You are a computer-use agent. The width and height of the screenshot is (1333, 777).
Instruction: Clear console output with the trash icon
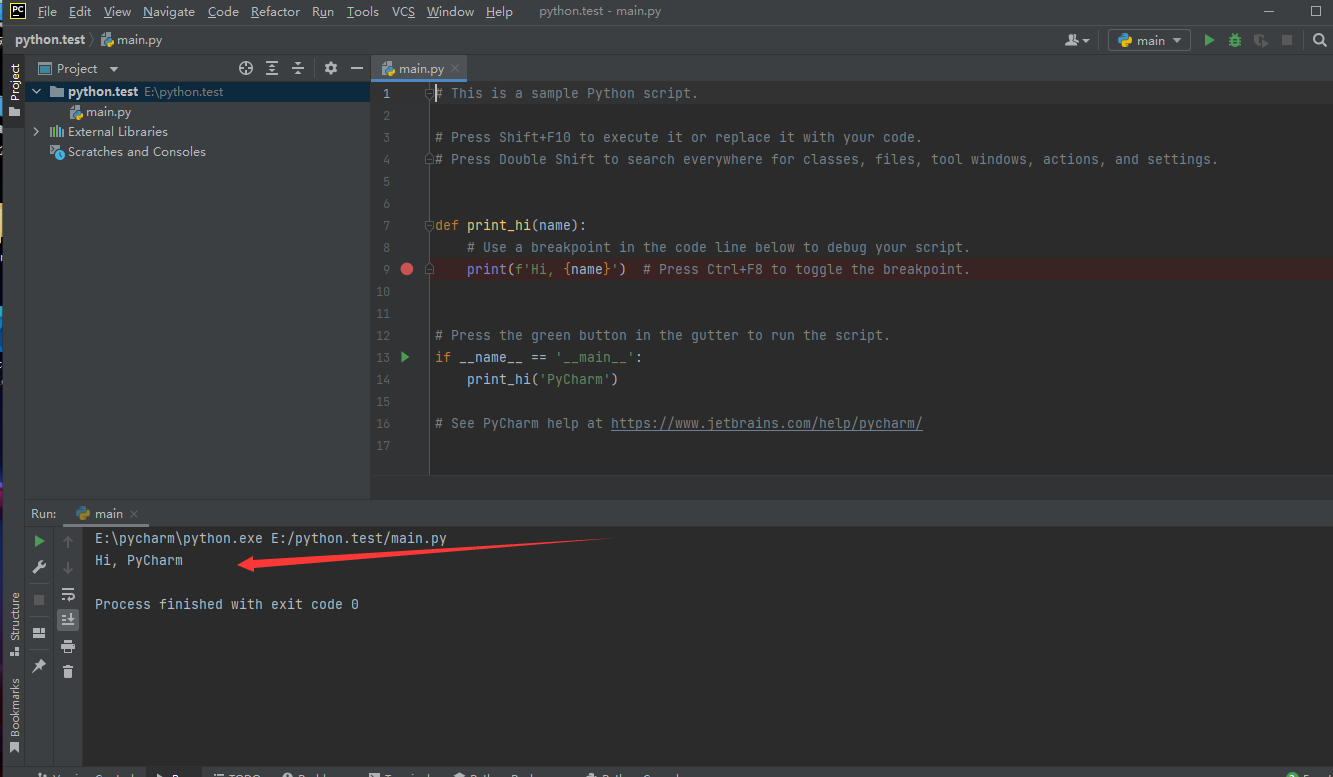67,671
